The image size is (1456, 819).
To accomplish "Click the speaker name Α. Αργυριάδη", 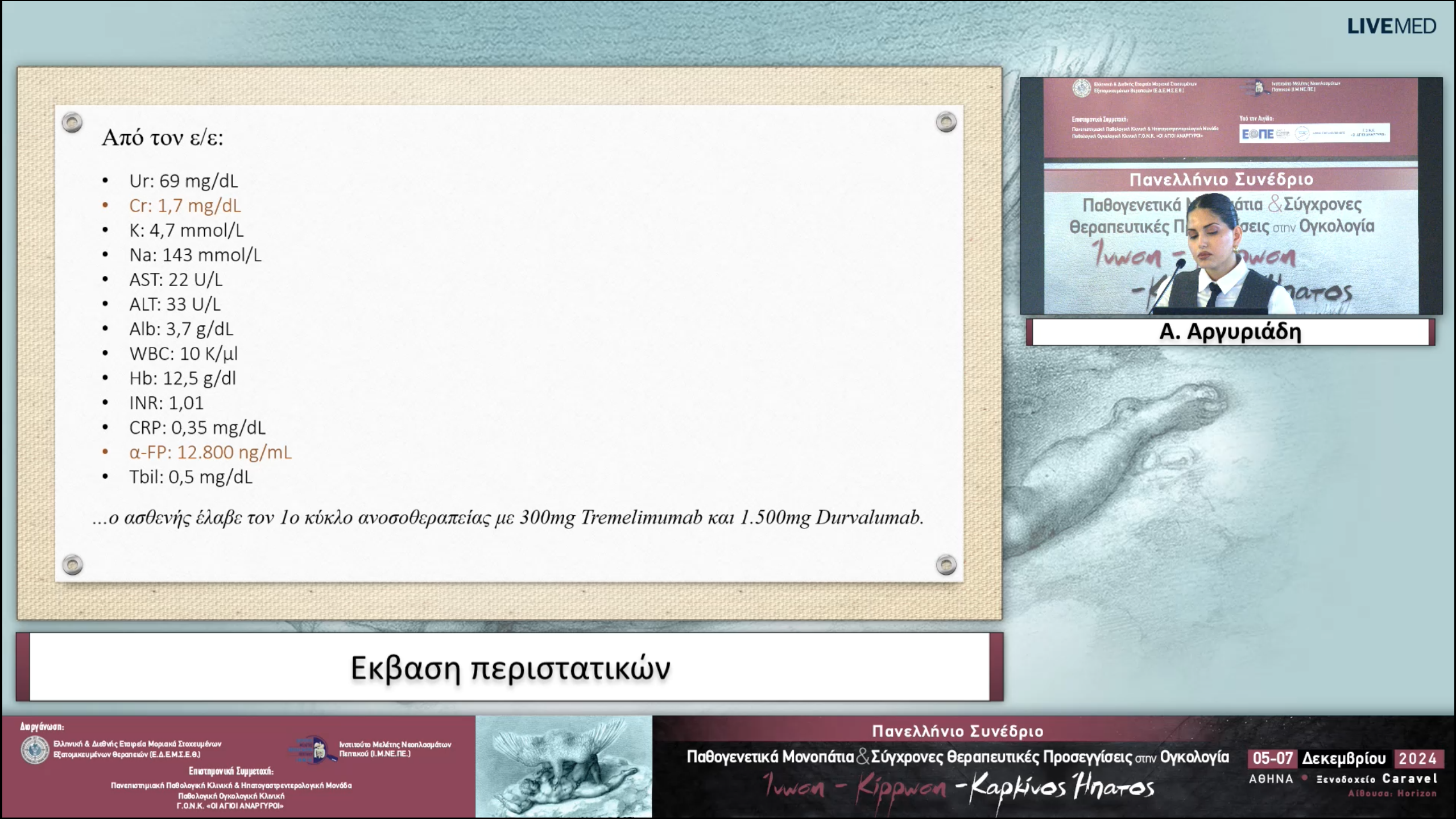I will [1230, 331].
